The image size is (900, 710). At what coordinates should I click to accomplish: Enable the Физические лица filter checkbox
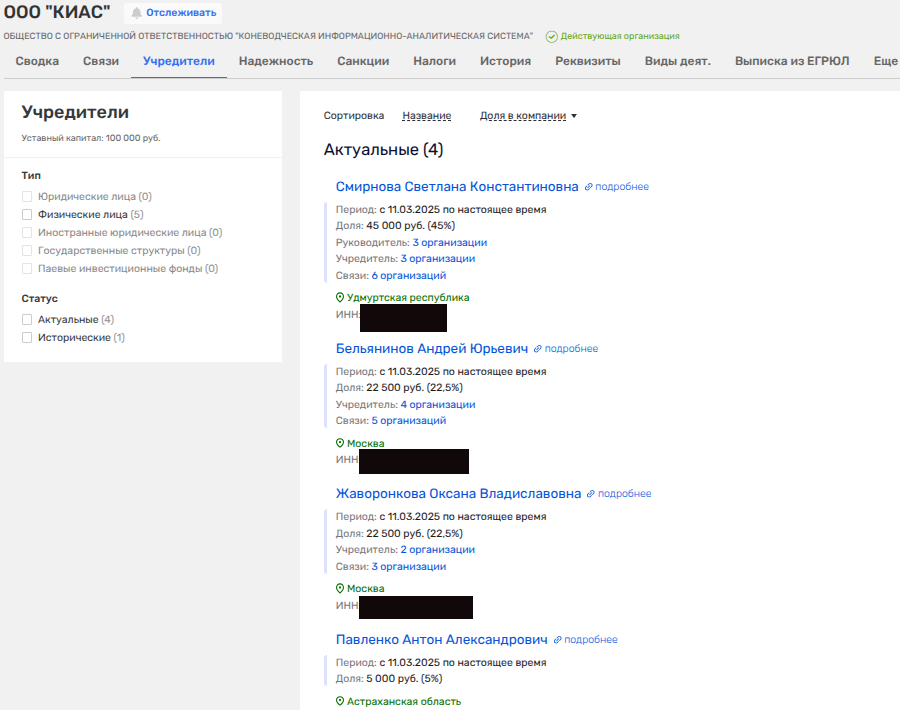click(28, 214)
